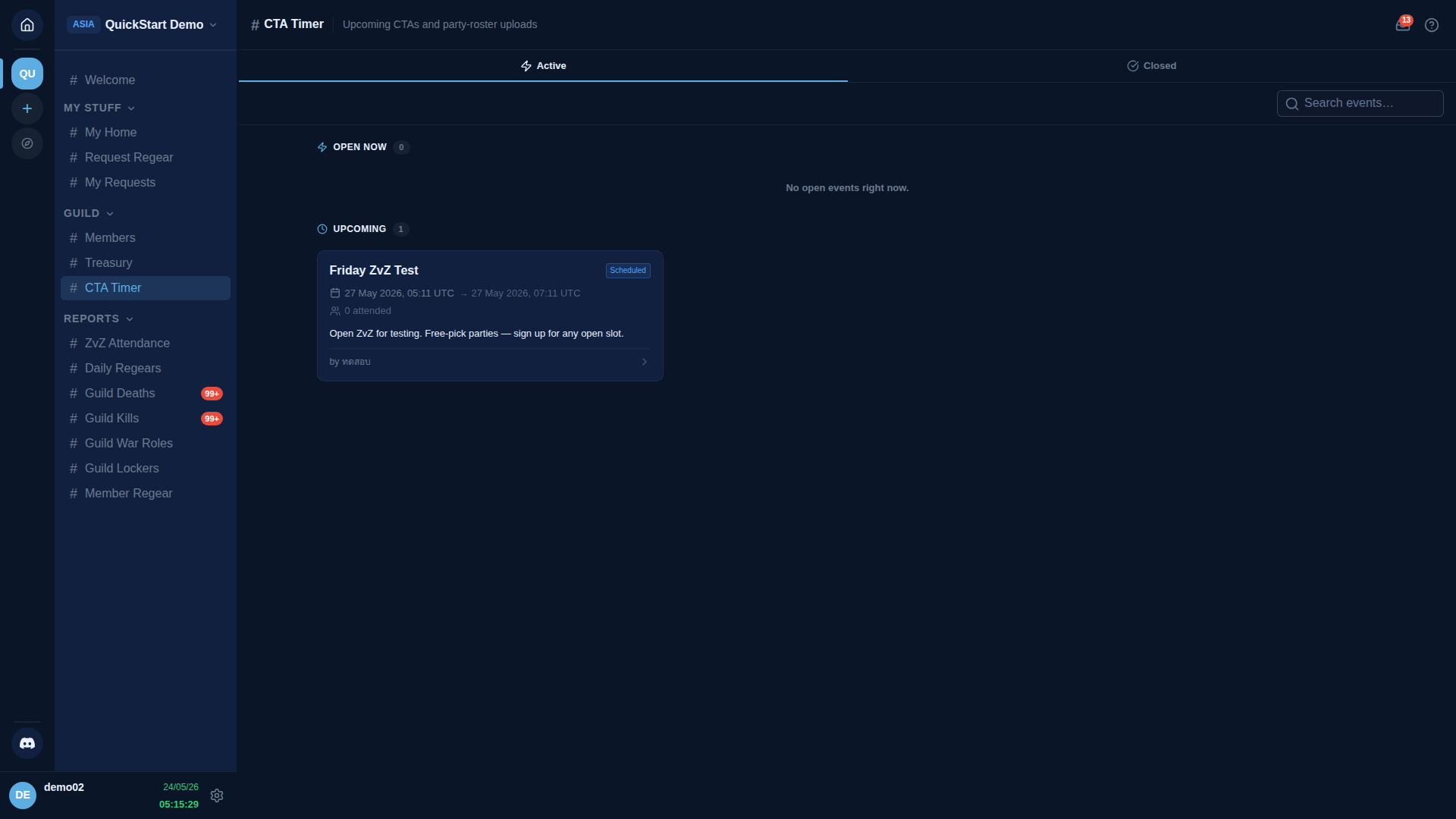
Task: Click the Open Now lightning icon
Action: (322, 147)
